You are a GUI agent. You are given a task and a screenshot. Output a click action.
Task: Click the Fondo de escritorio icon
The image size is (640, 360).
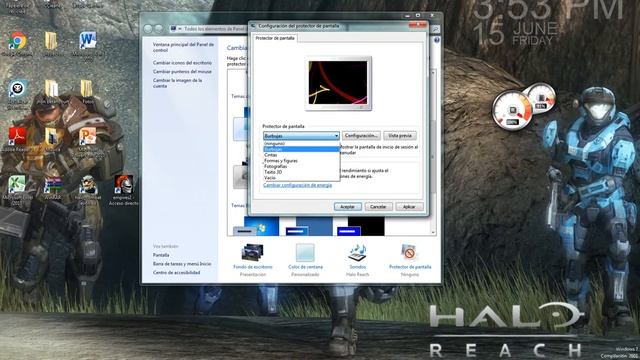coord(253,253)
